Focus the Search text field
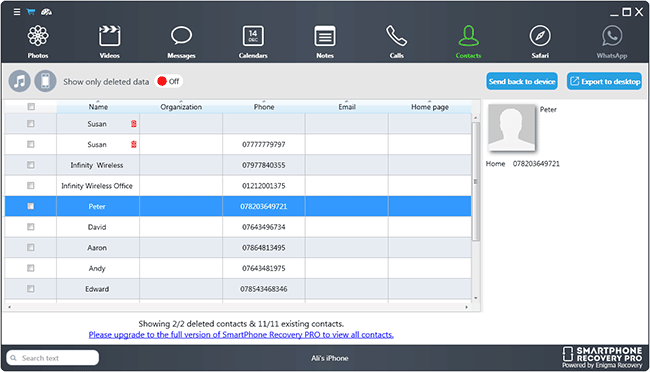Viewport: 650px width, 372px height. point(53,357)
